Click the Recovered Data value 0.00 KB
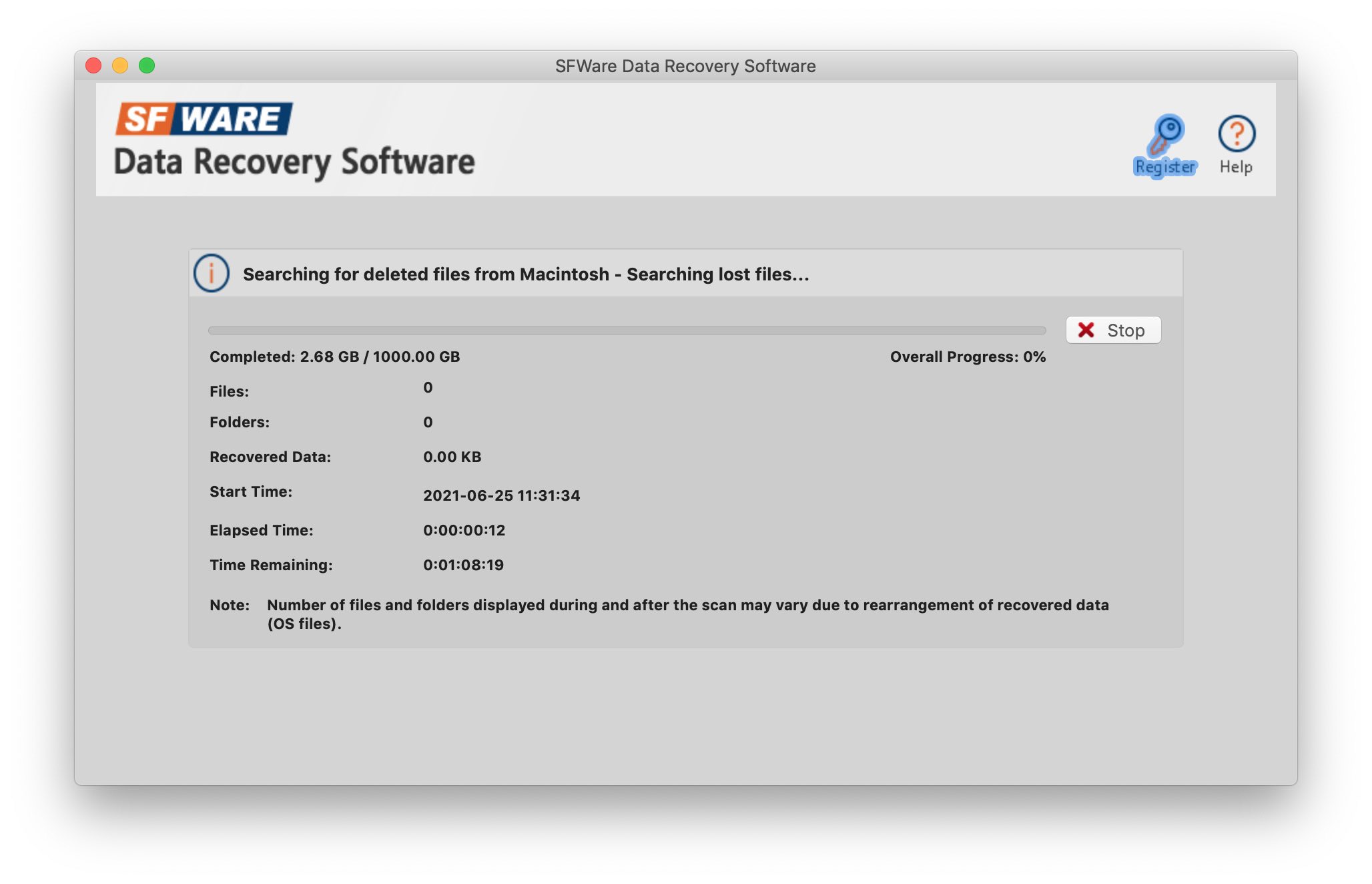 452,457
